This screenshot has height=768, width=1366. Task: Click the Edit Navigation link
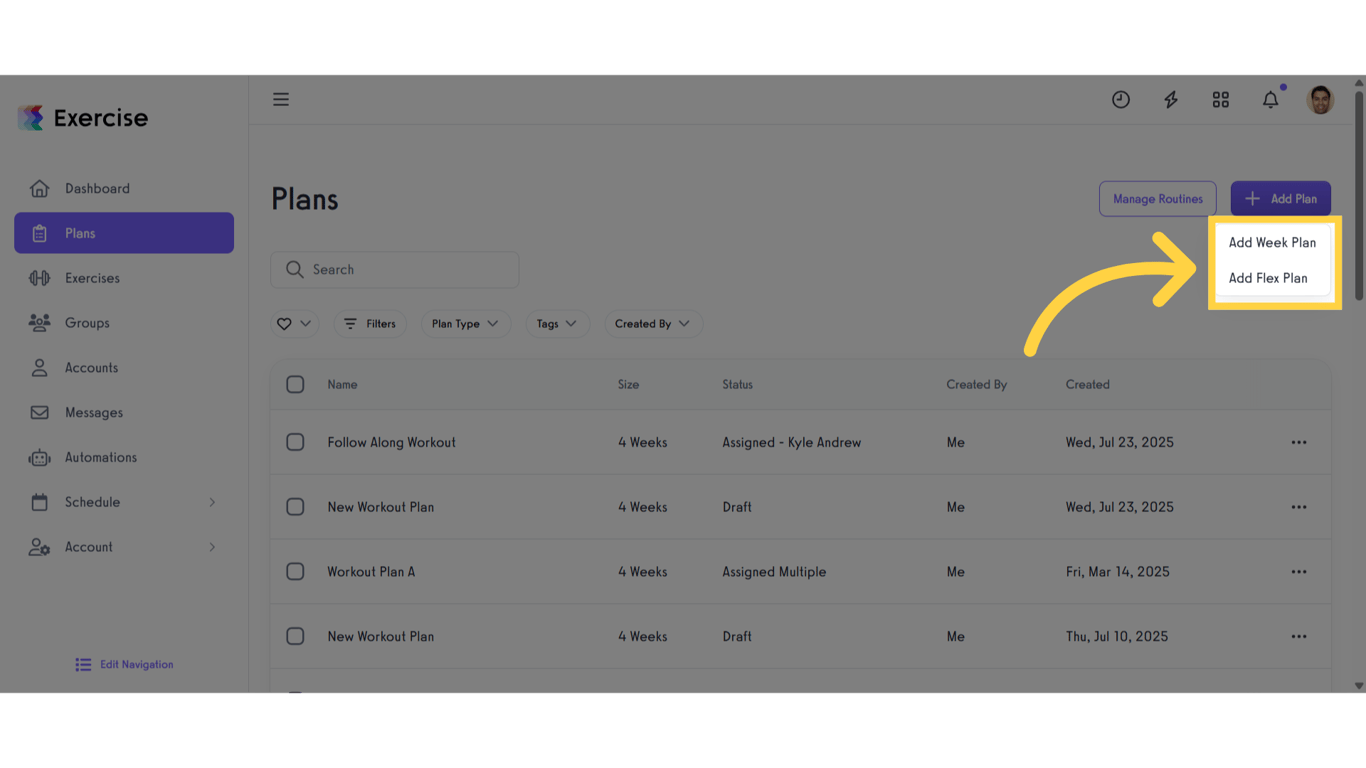click(x=124, y=664)
